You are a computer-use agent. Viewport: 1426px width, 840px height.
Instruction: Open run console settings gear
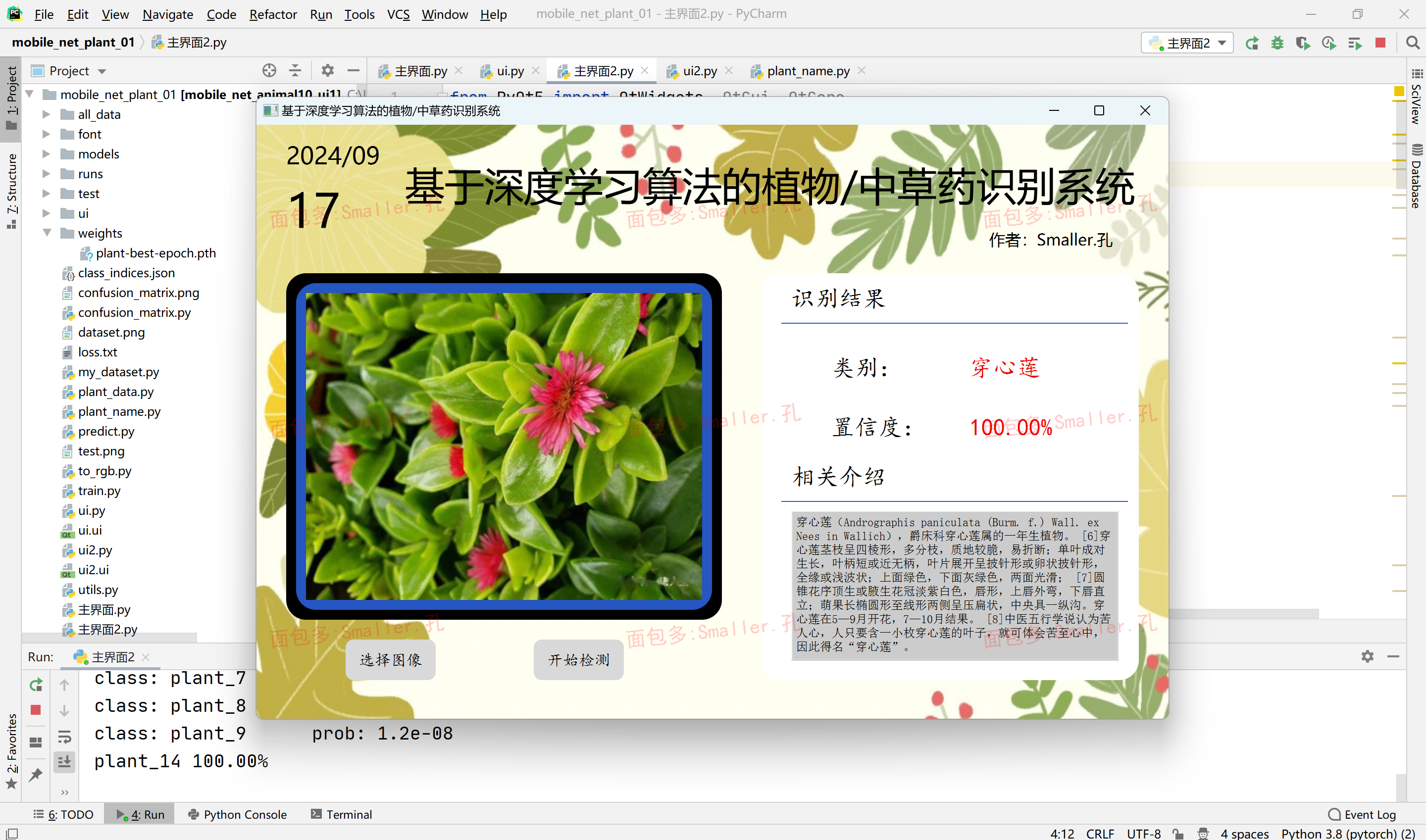click(1368, 656)
